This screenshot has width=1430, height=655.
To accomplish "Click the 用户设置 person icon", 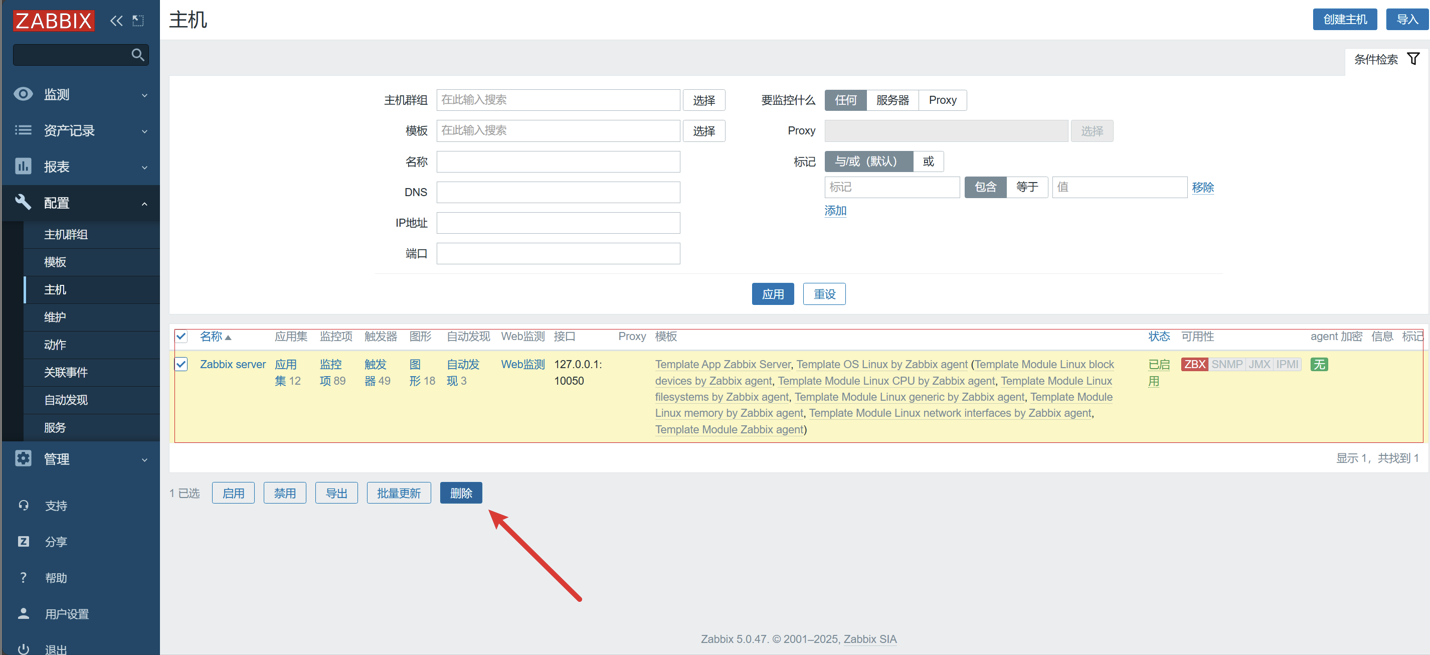I will click(24, 613).
